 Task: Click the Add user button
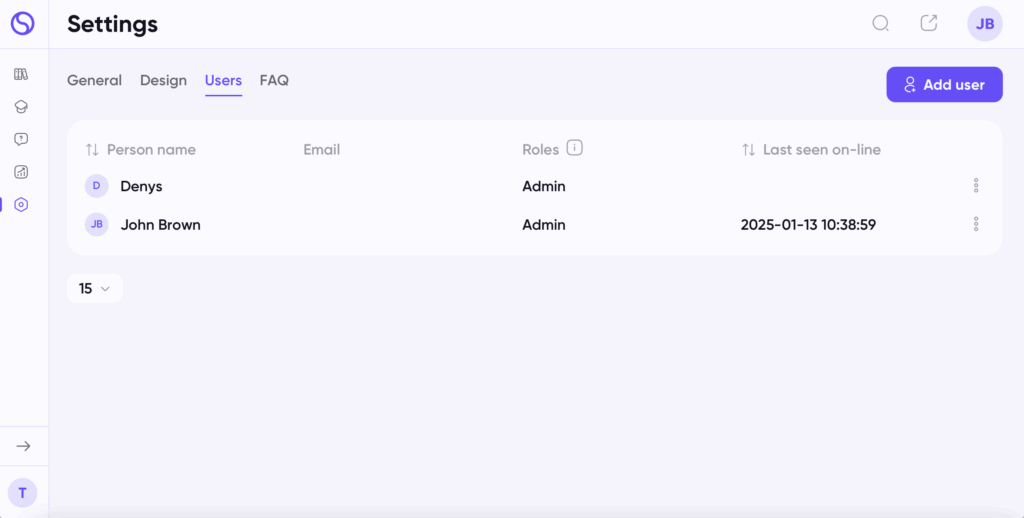[x=944, y=84]
